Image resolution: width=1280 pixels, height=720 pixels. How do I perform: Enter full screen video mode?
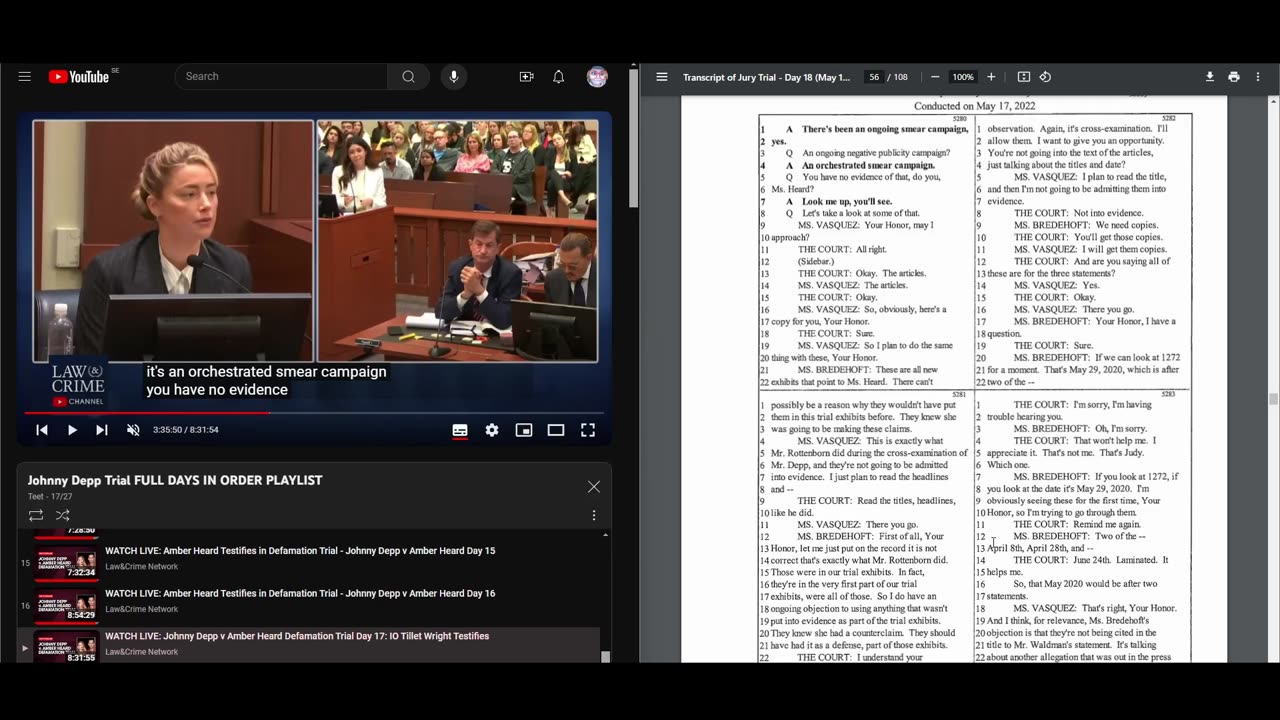pyautogui.click(x=588, y=430)
